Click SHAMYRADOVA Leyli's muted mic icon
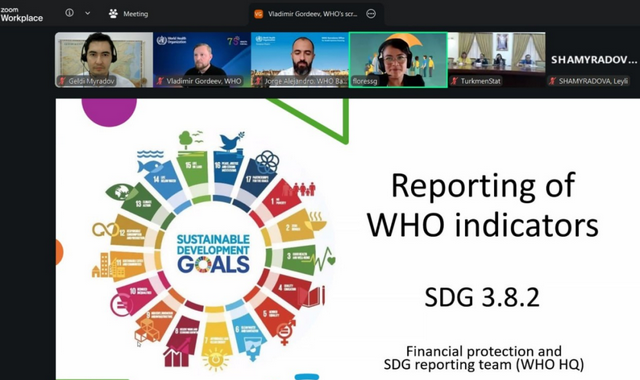The image size is (640, 380). click(x=552, y=81)
